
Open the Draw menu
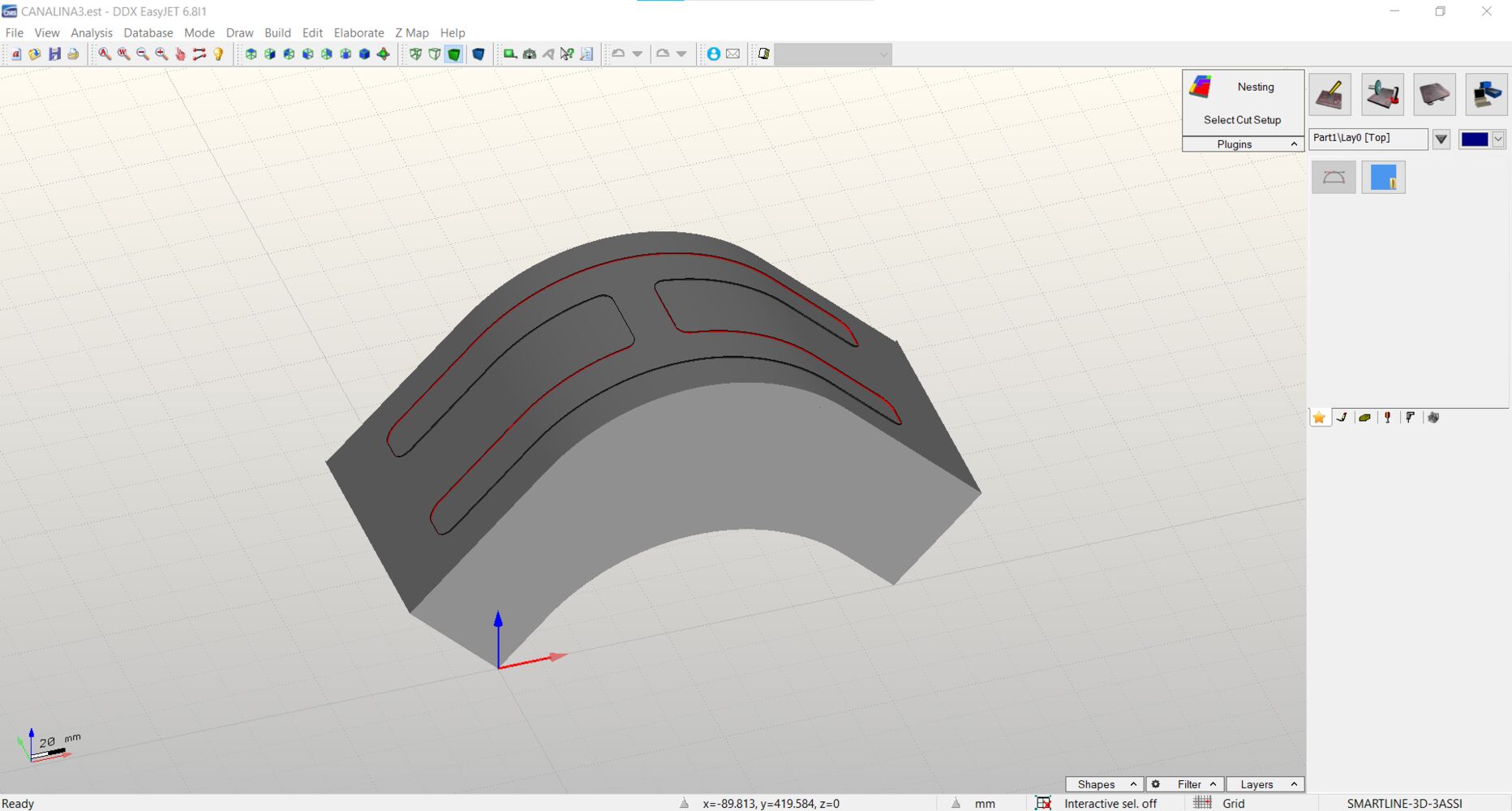pyautogui.click(x=239, y=32)
